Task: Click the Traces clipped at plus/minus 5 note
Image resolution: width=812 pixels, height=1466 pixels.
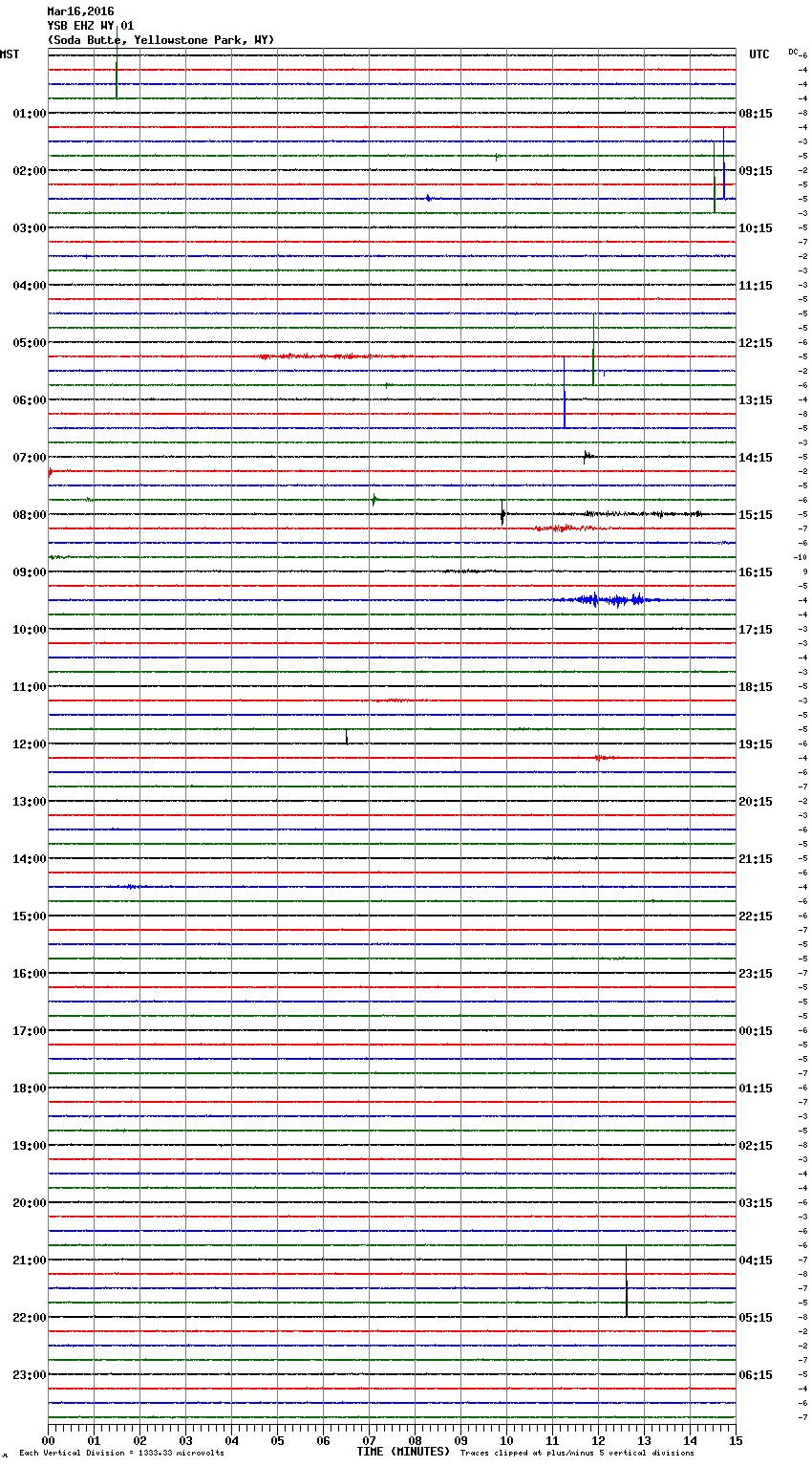Action: pyautogui.click(x=577, y=1454)
